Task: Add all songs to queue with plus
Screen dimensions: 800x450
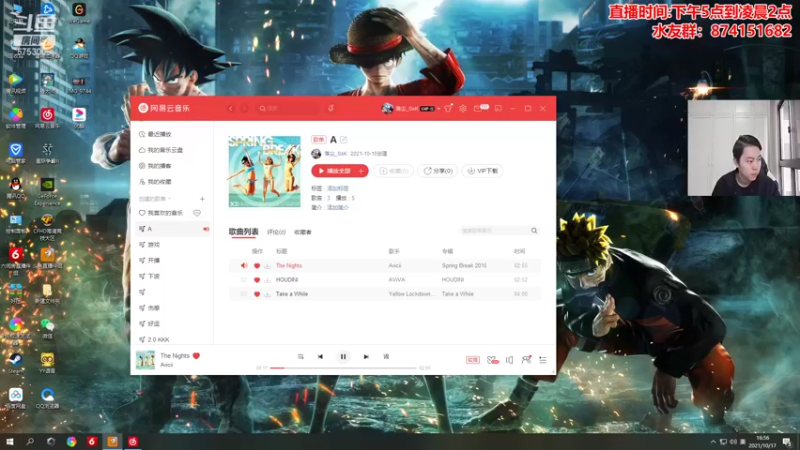Action: pyautogui.click(x=361, y=171)
